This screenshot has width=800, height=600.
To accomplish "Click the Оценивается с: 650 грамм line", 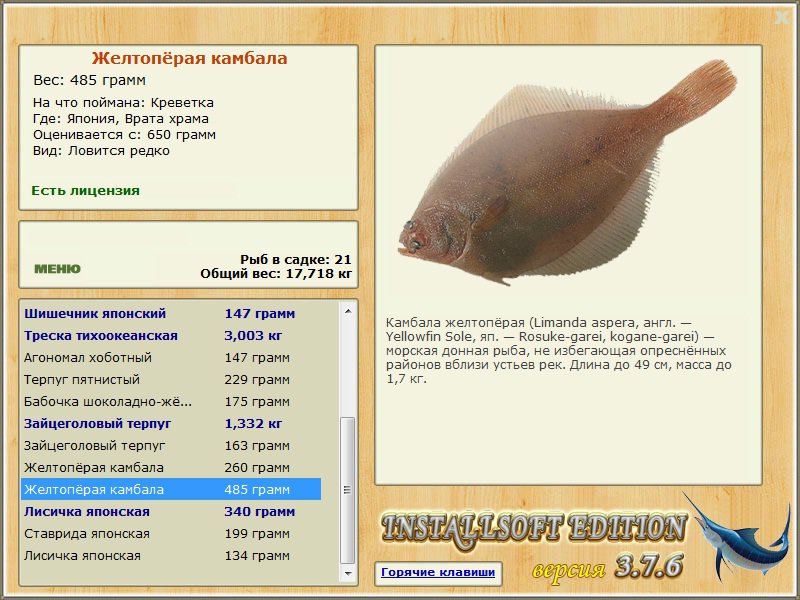I will pos(124,135).
